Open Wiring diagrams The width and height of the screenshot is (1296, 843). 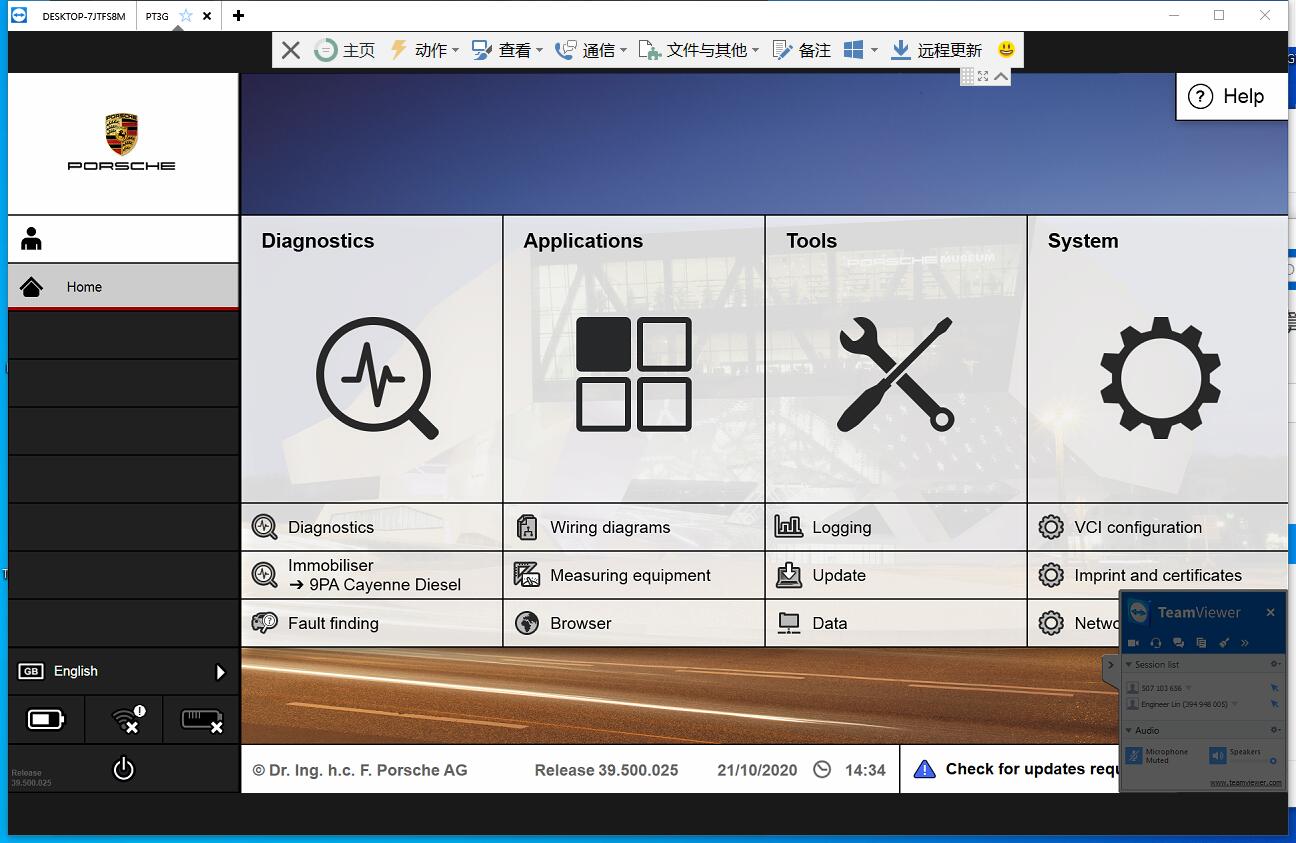tap(634, 527)
